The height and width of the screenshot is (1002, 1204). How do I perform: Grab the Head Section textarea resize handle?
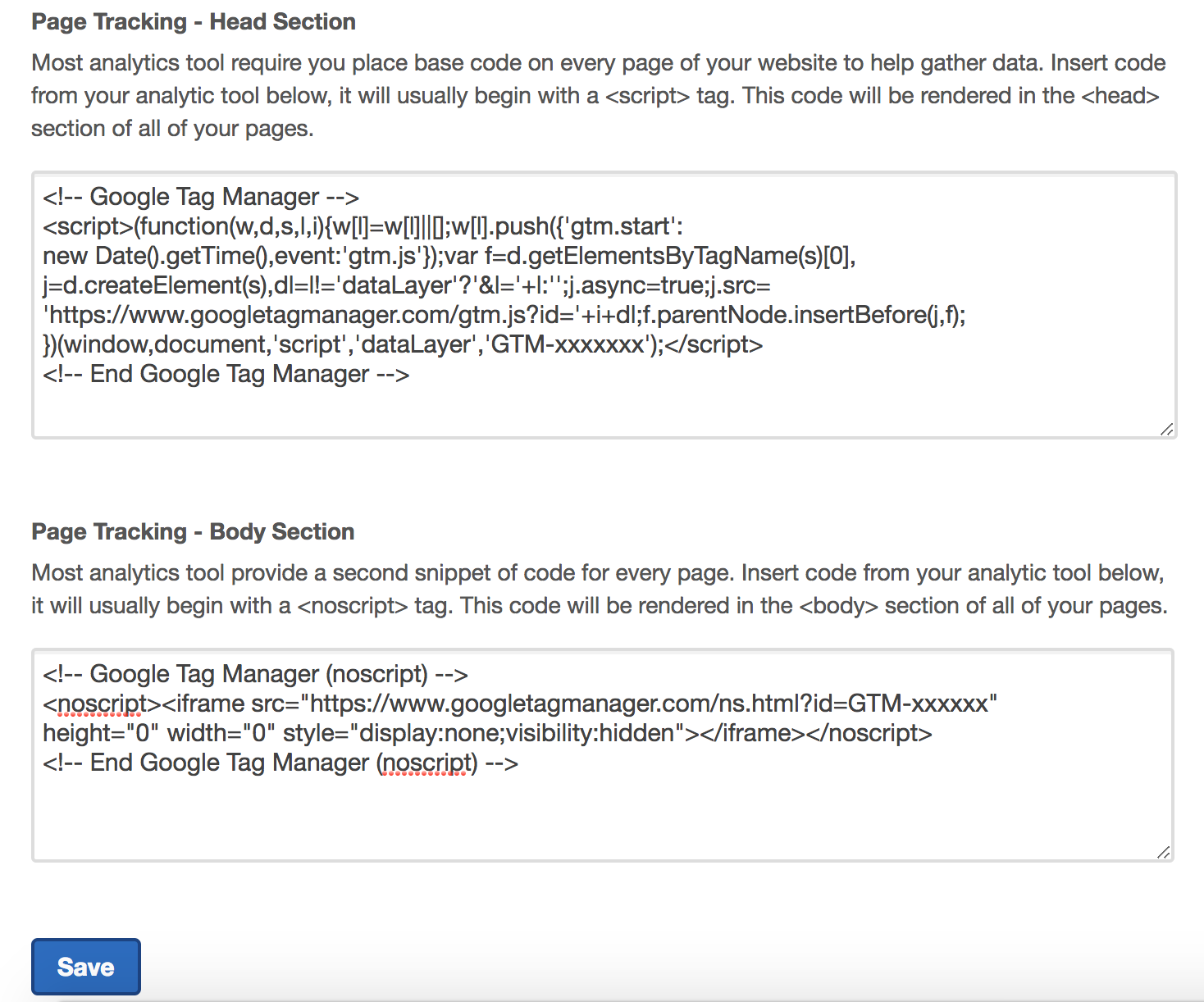pyautogui.click(x=1166, y=429)
